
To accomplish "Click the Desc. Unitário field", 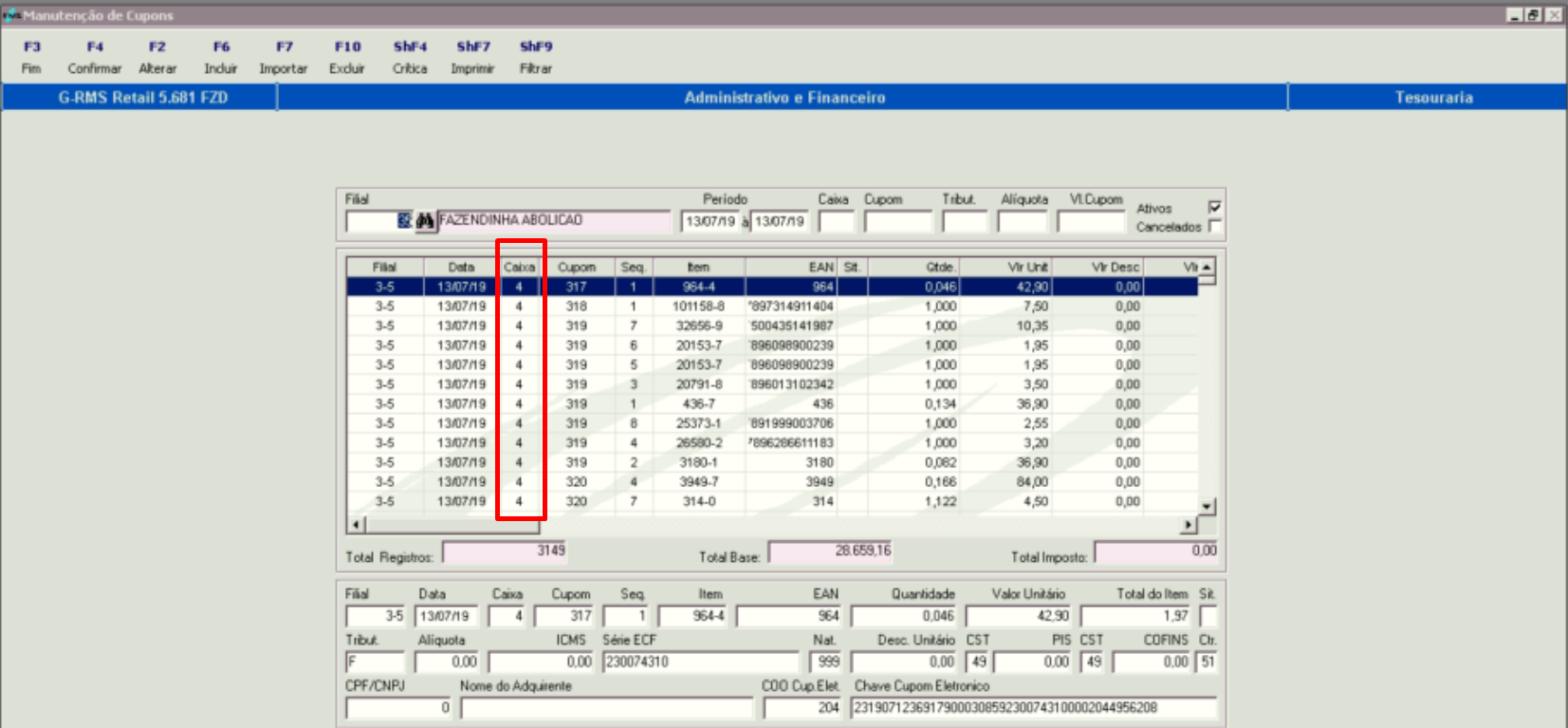I will 904,662.
